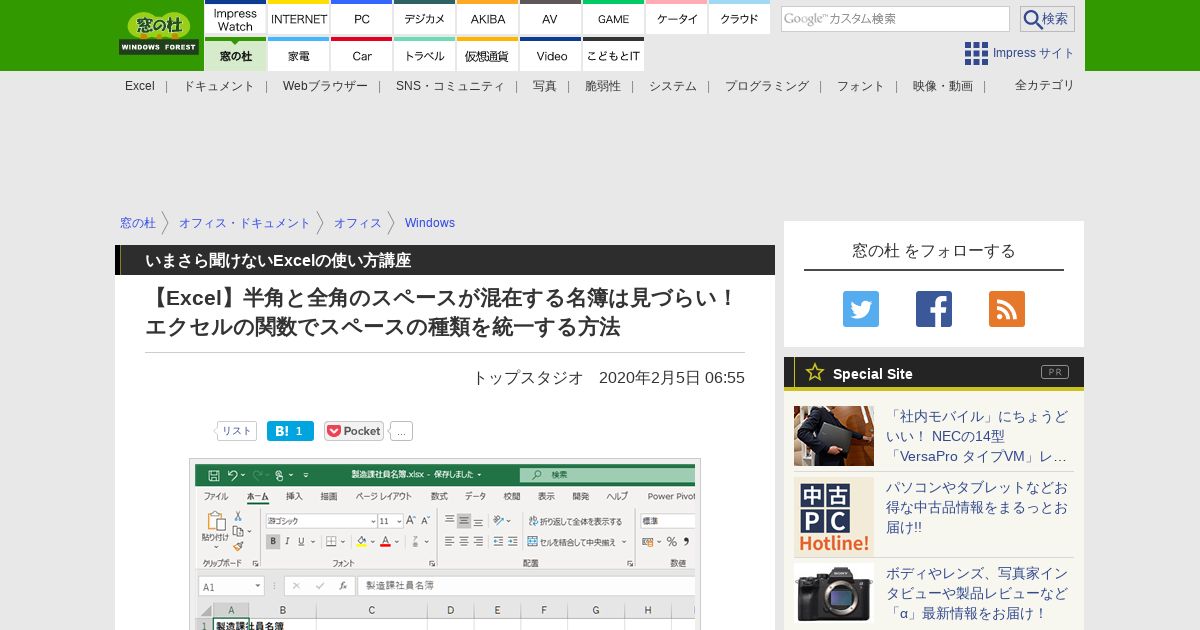
Task: Click the オフィス・ドキュメント breadcrumb
Action: (245, 223)
